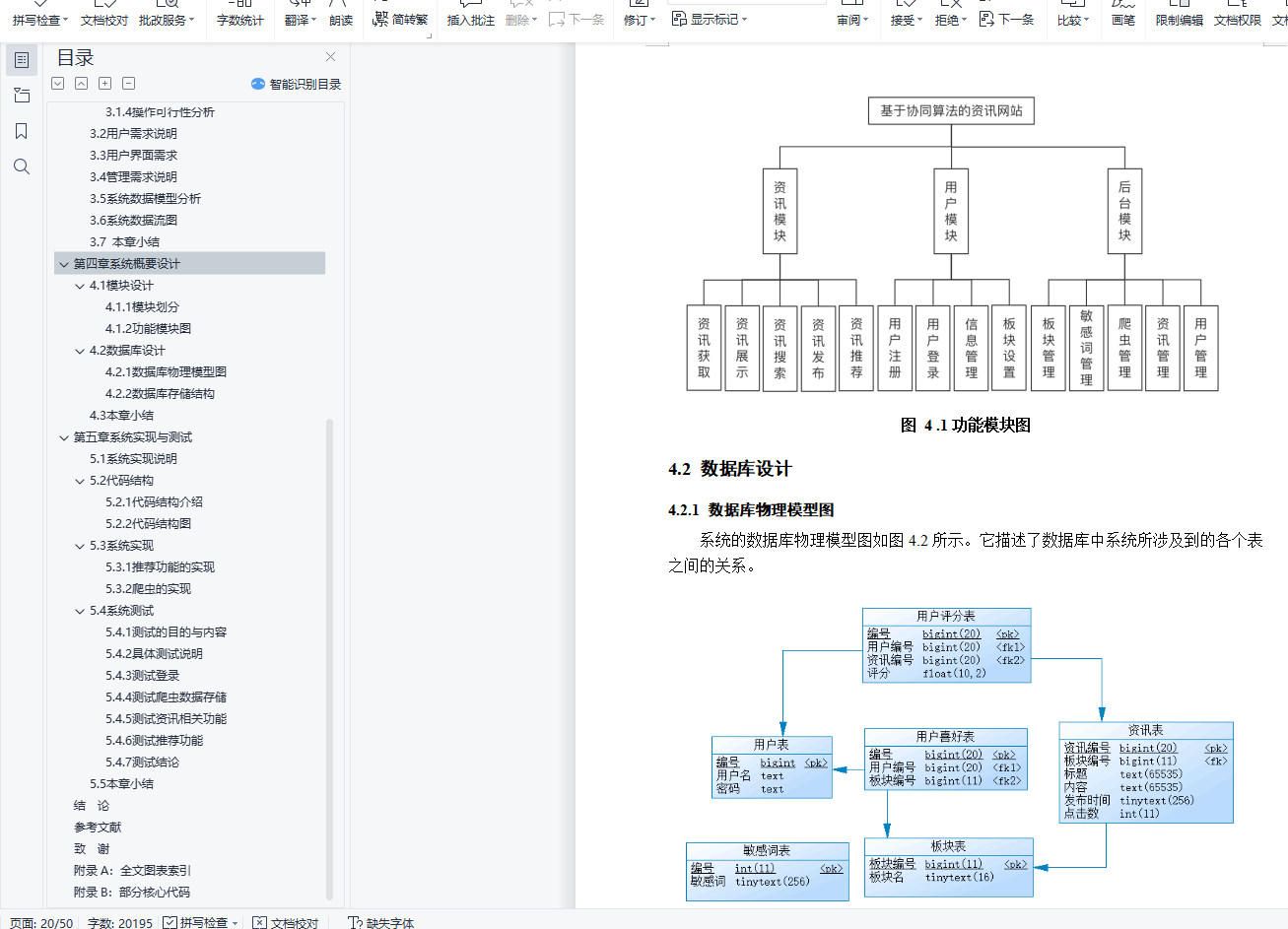This screenshot has height=929, width=1288.
Task: Jump to 参考文献 in the outline
Action: [x=98, y=828]
